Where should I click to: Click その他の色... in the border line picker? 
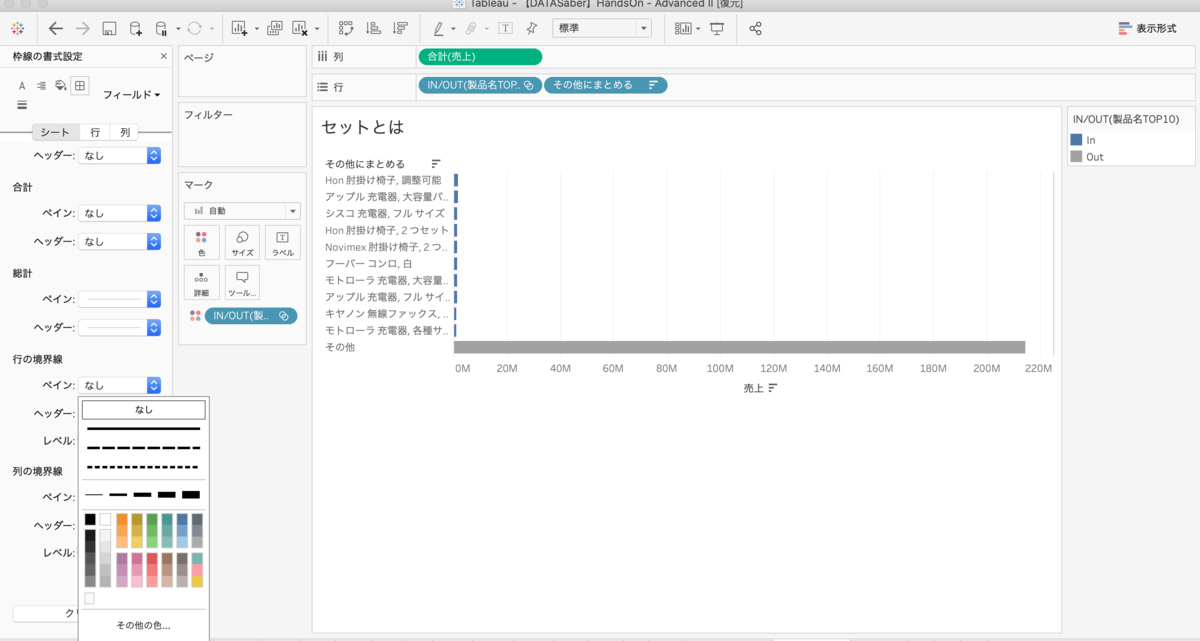[143, 623]
